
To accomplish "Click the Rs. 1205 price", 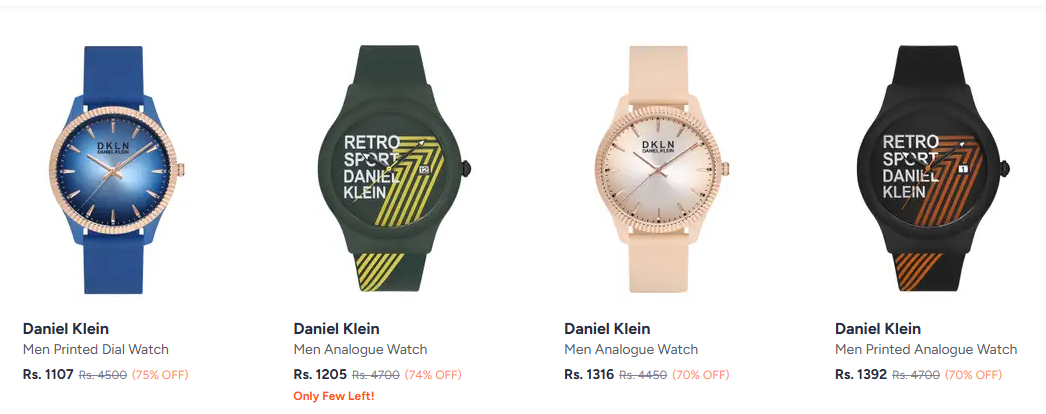I will tap(320, 375).
